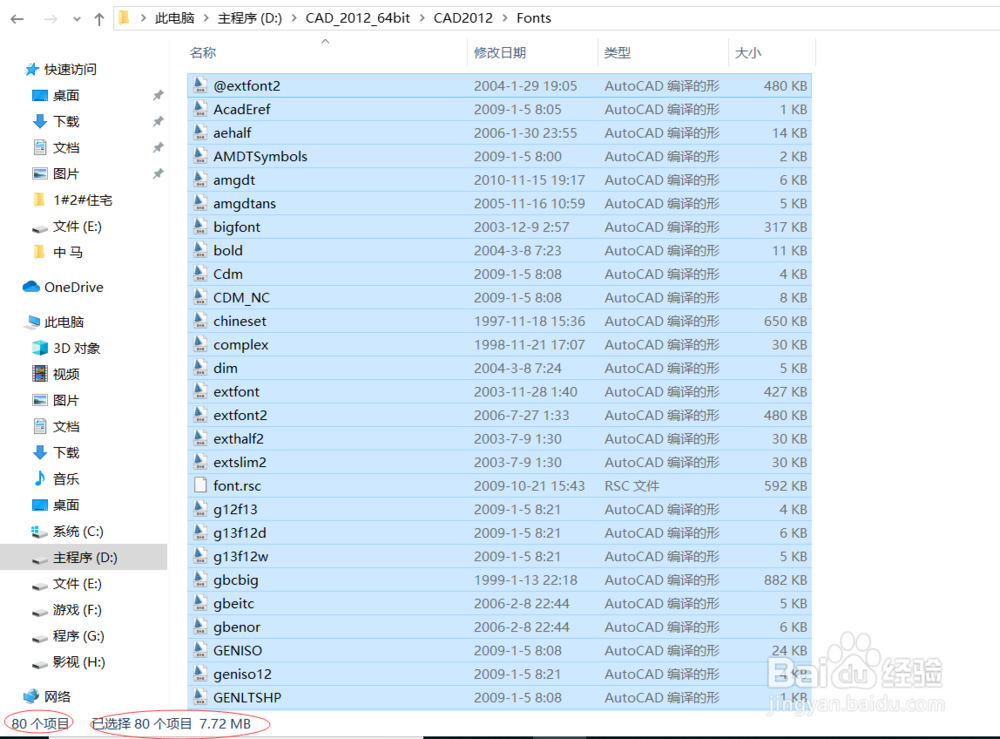Click CAD2012 breadcrumb segment
The image size is (1000, 739).
[463, 18]
